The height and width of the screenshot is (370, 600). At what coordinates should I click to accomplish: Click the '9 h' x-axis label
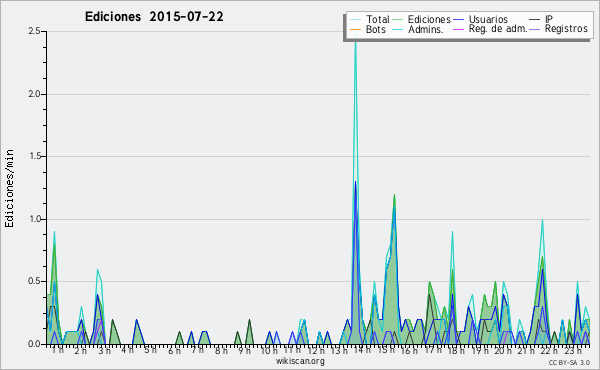tap(245, 350)
